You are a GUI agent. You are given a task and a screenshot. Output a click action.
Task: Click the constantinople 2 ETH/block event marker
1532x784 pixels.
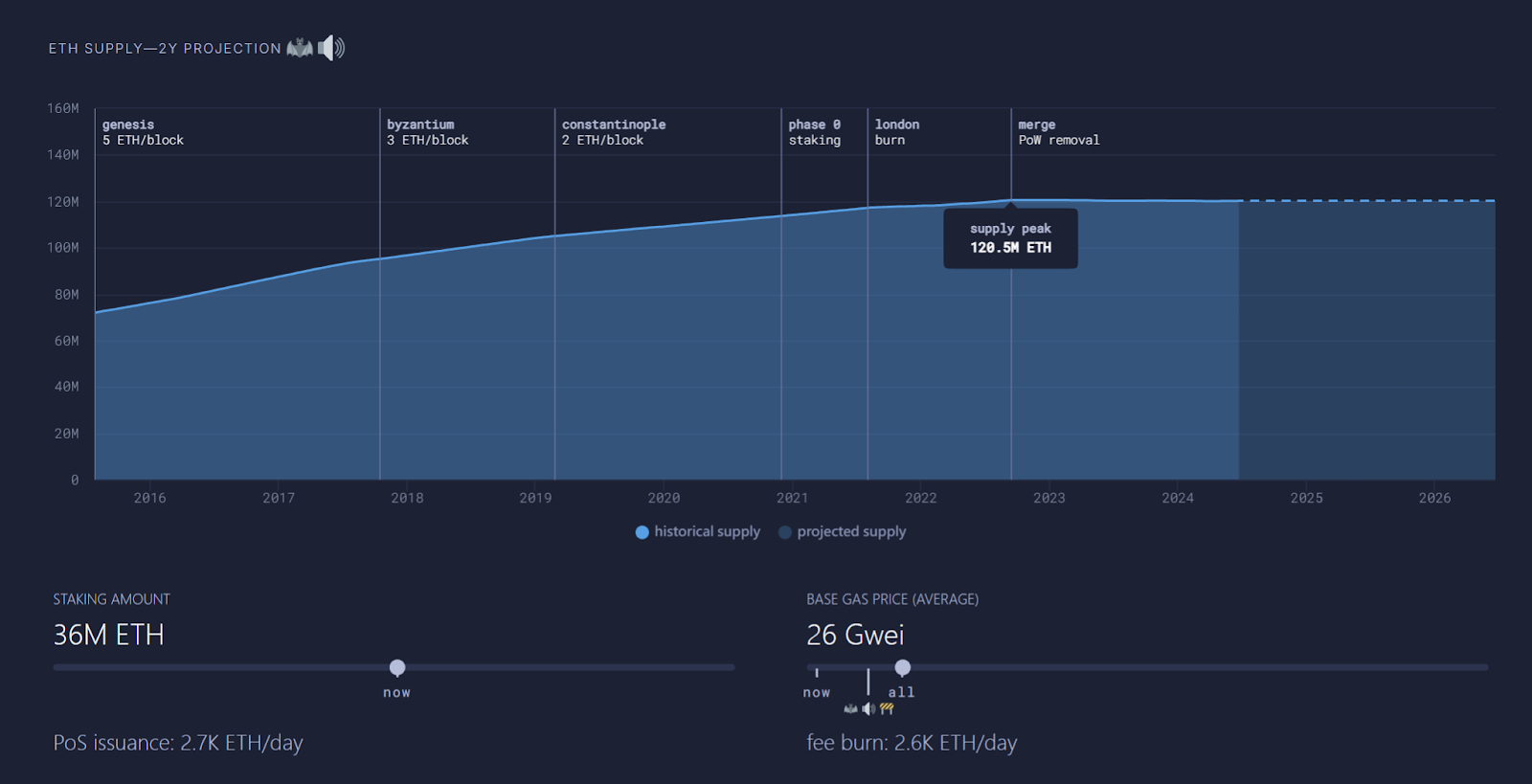pos(613,132)
